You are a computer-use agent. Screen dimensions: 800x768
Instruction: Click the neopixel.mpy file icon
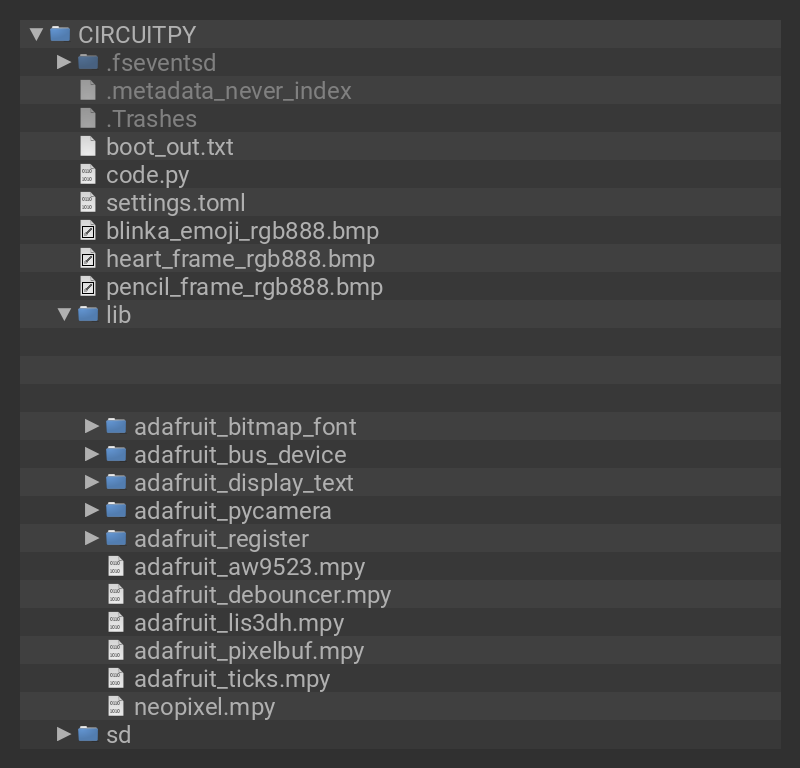(x=116, y=706)
